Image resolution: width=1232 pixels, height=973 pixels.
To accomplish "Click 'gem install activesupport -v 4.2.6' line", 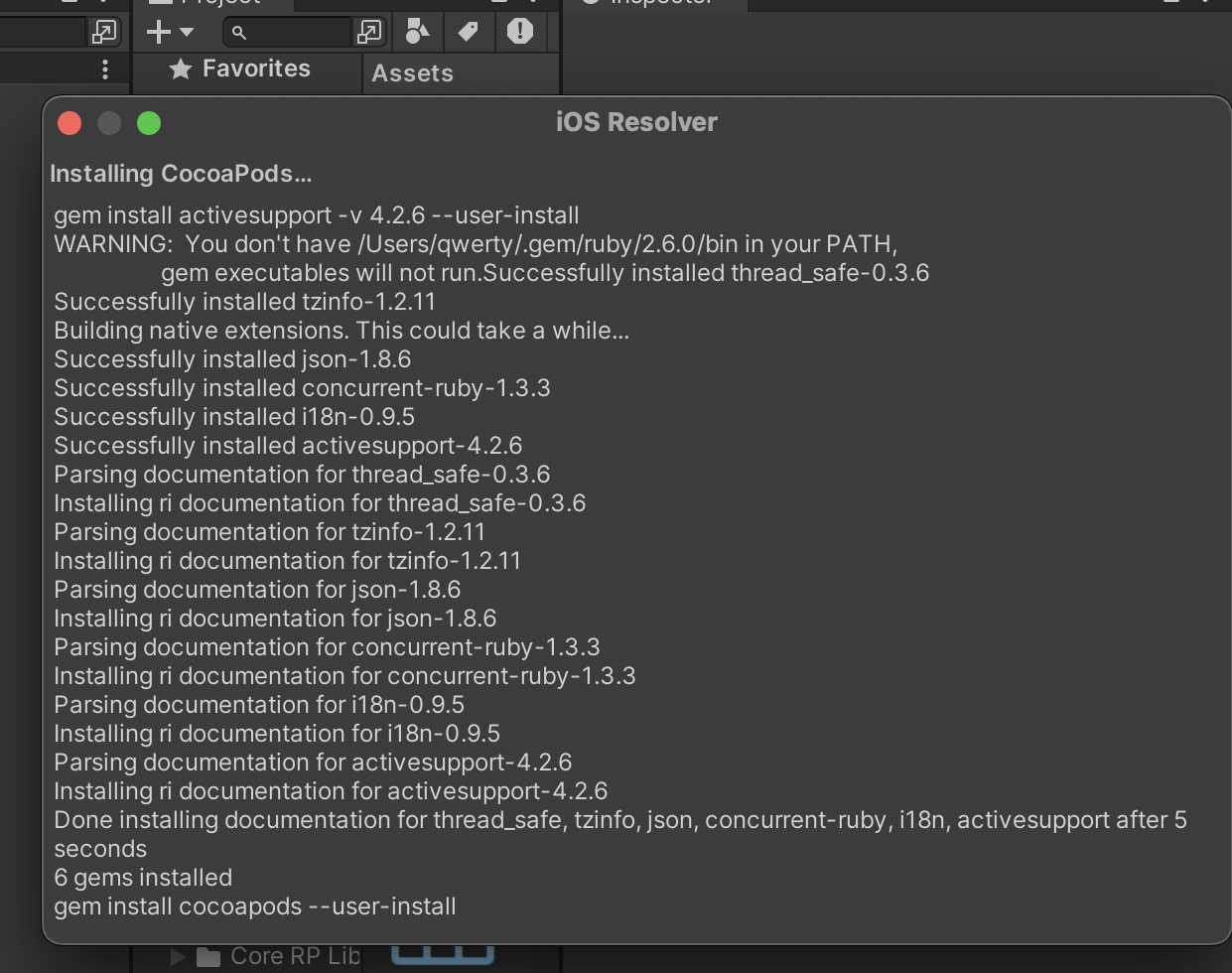I will pyautogui.click(x=317, y=215).
